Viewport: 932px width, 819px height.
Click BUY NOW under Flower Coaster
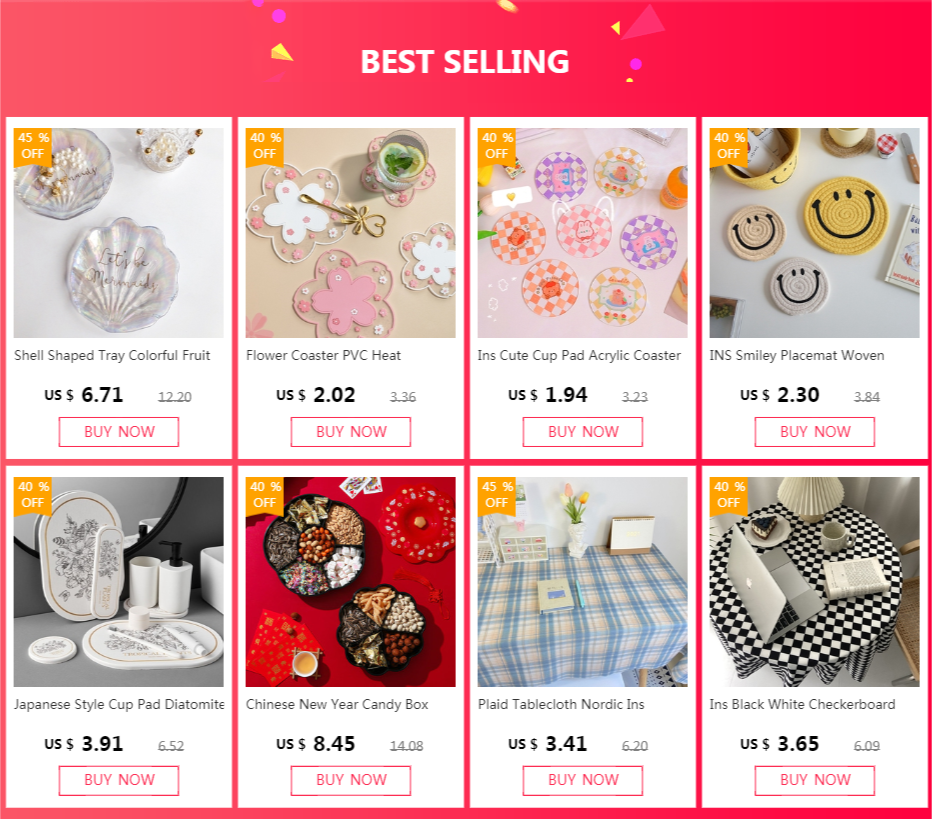pyautogui.click(x=351, y=431)
